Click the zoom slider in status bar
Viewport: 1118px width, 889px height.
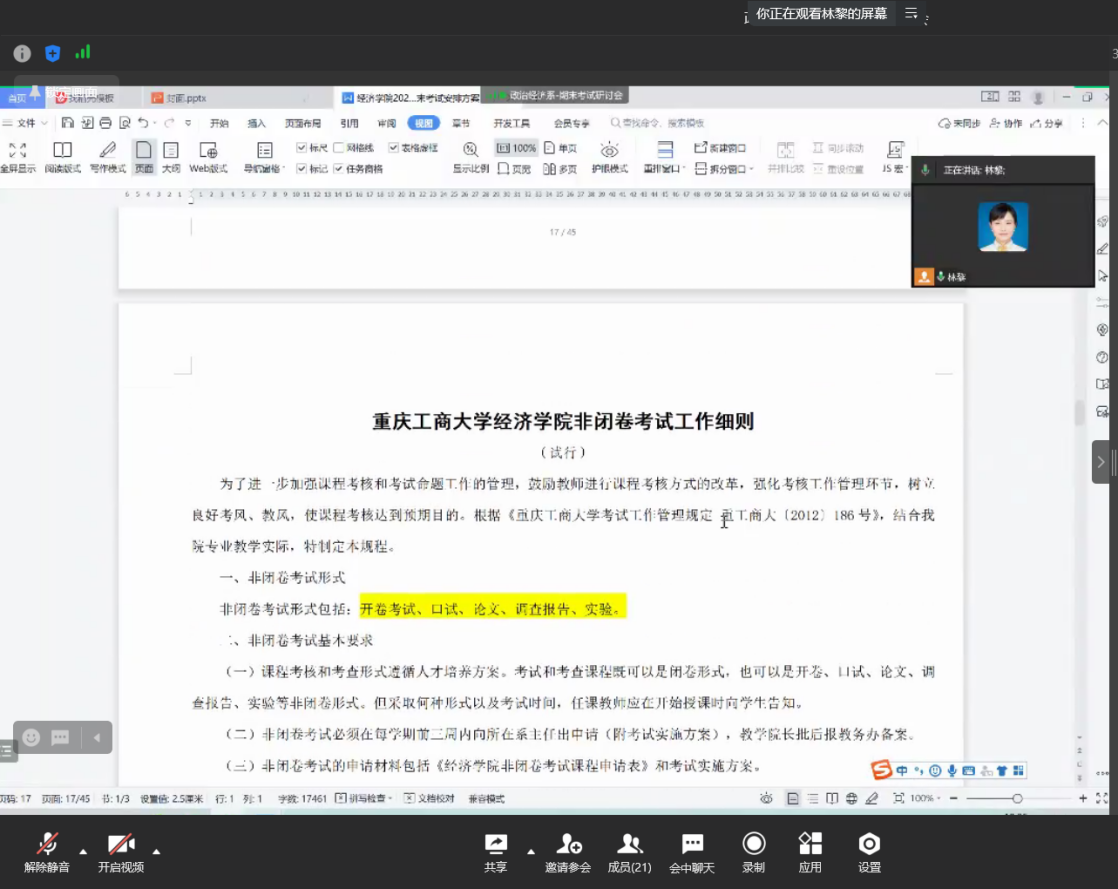point(1017,798)
